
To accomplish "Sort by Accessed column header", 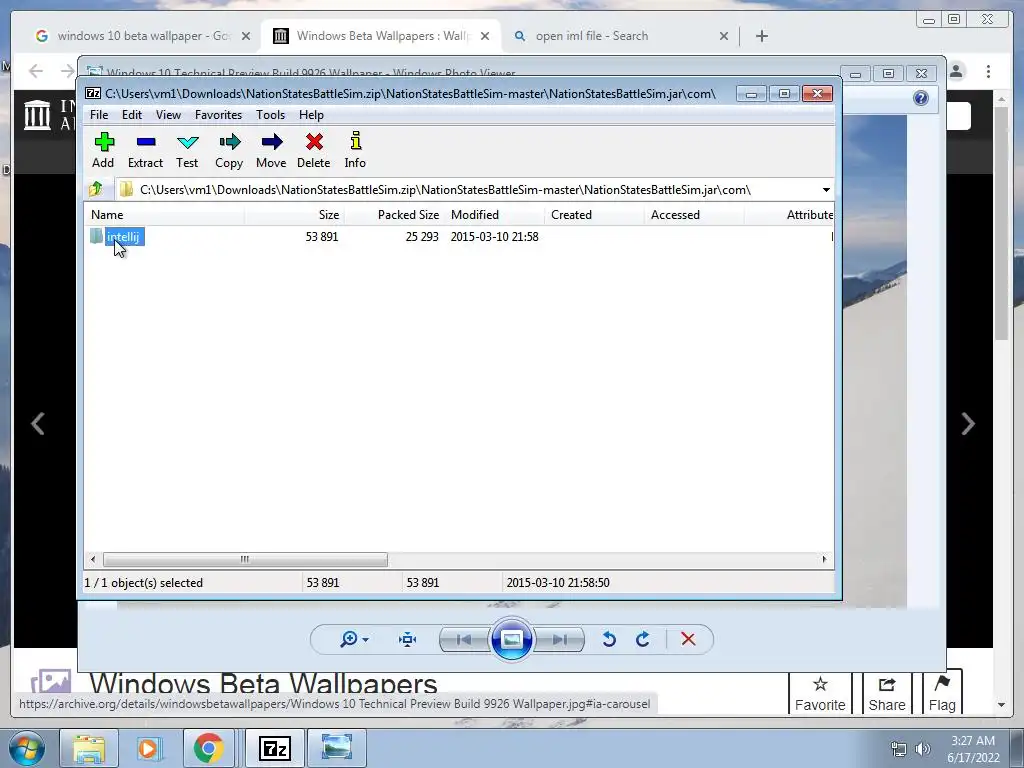I will (694, 215).
